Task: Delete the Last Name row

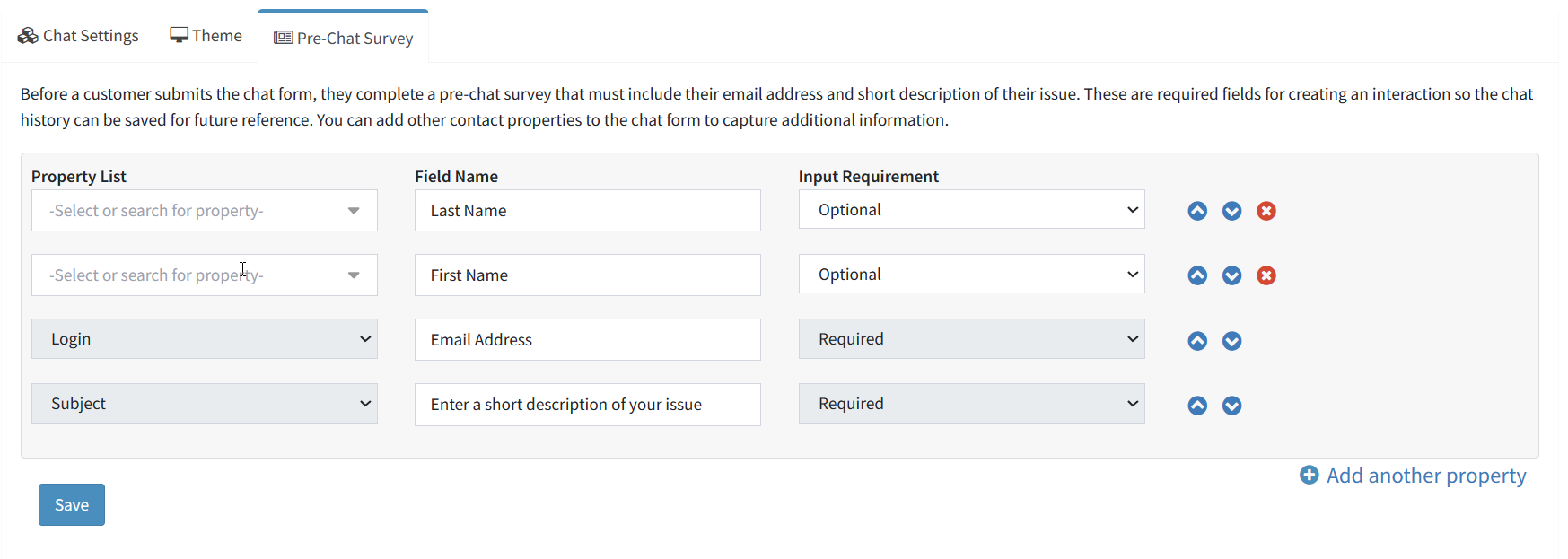Action: point(1266,211)
